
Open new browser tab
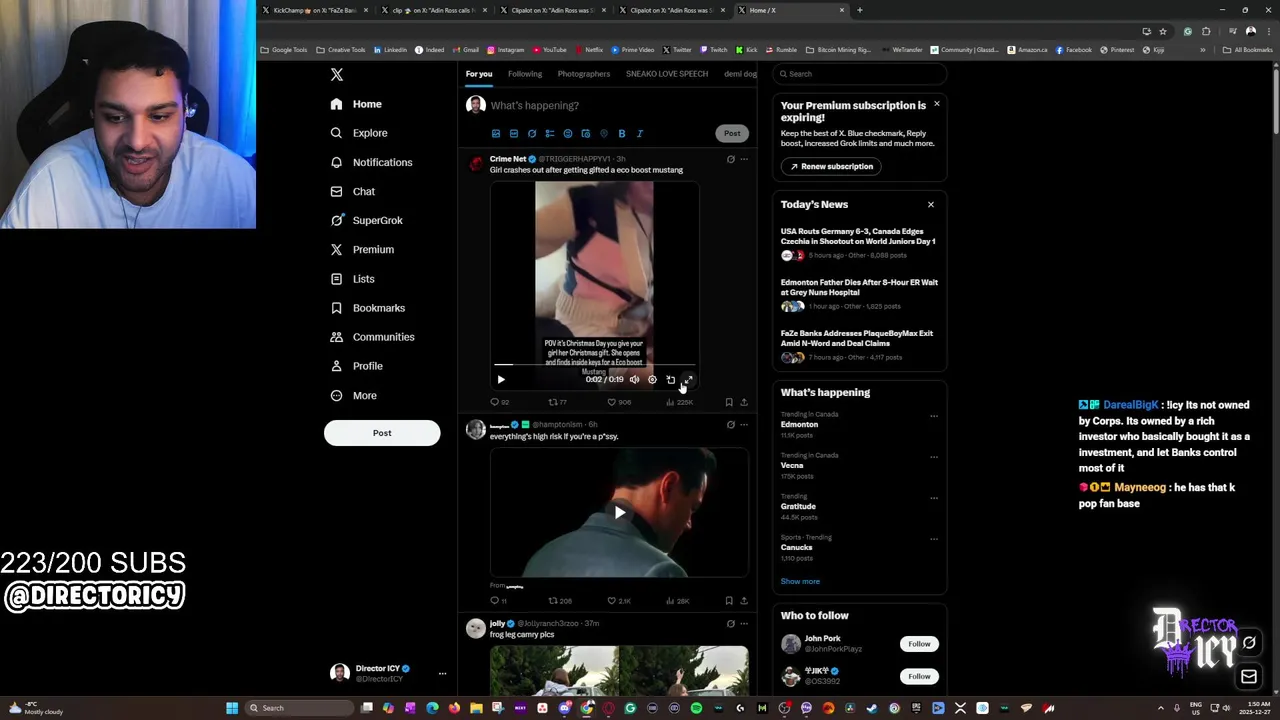pyautogui.click(x=860, y=10)
